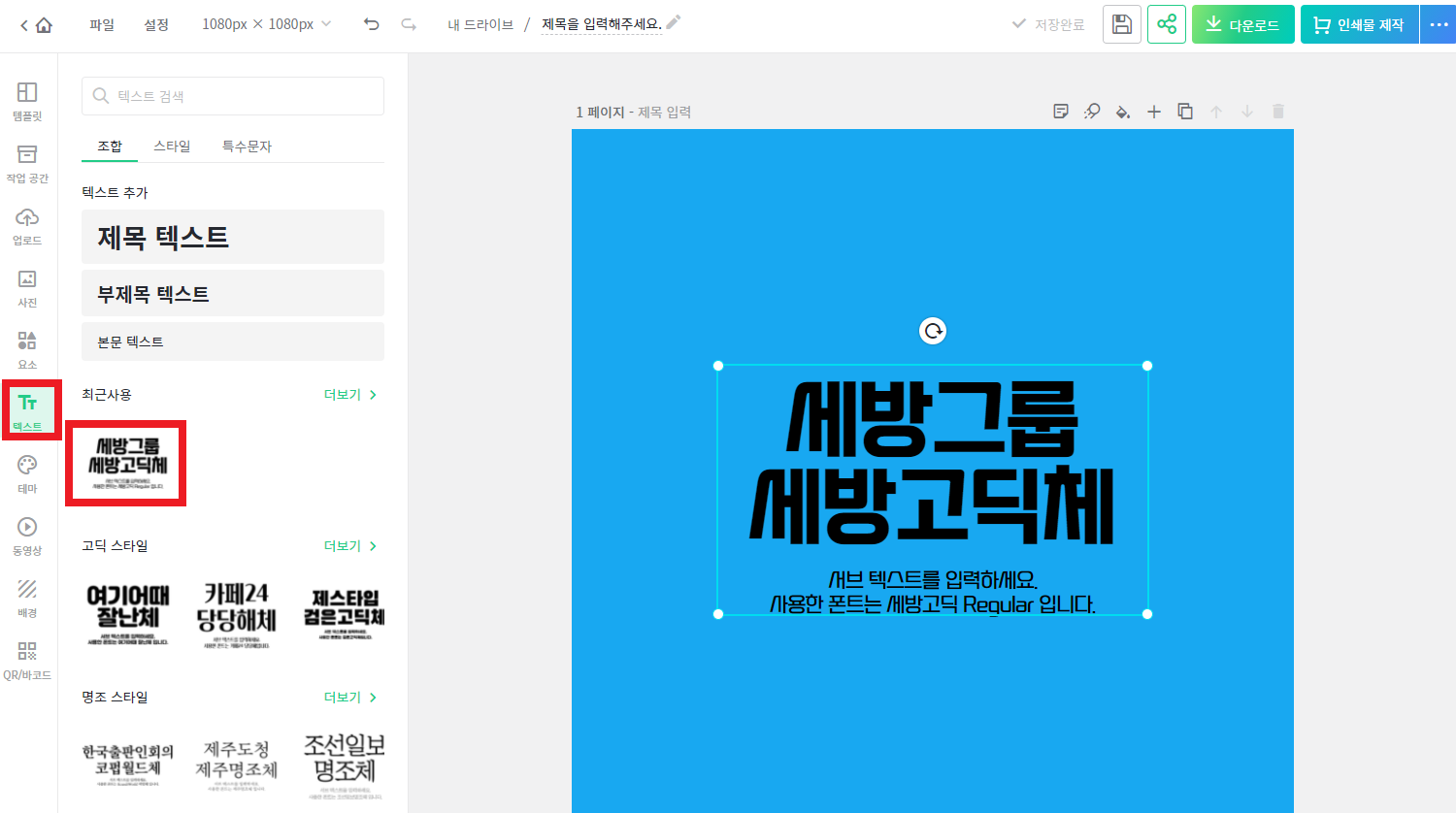Open the 테마 sidebar panel
The width and height of the screenshot is (1456, 813).
pos(27,473)
